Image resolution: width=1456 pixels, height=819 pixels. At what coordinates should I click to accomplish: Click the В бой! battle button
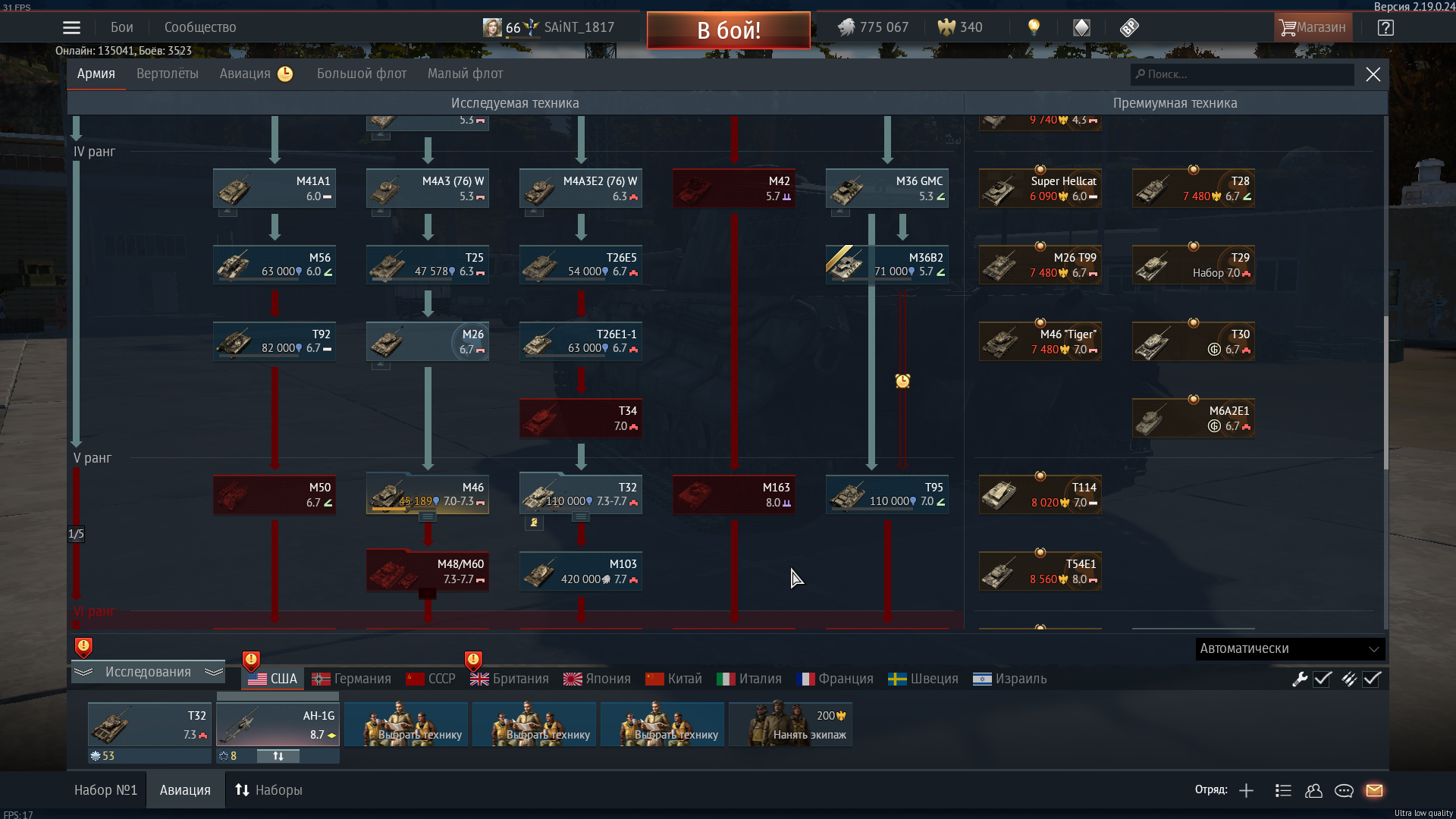(x=728, y=30)
